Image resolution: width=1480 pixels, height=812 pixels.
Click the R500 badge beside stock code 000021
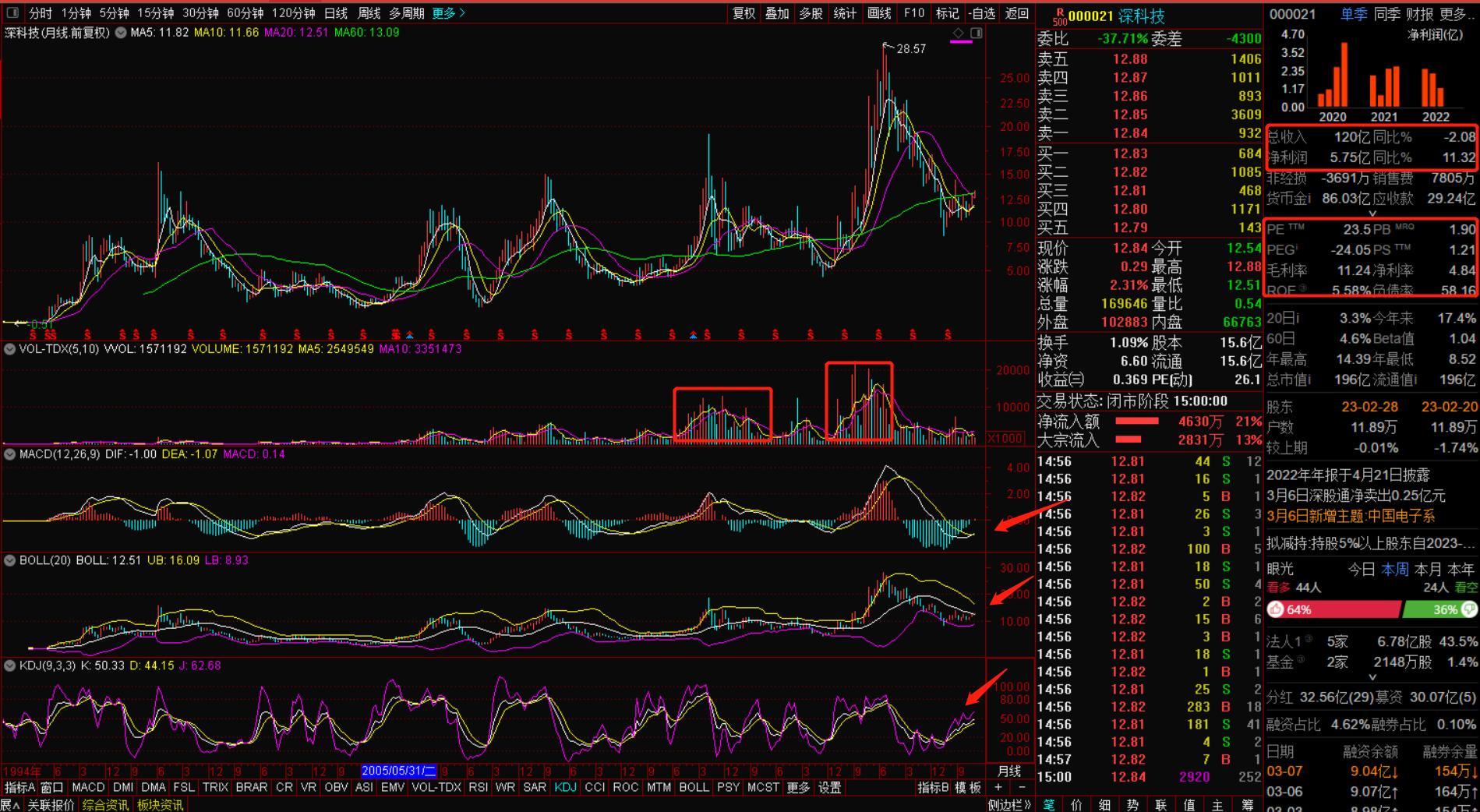[x=1059, y=16]
